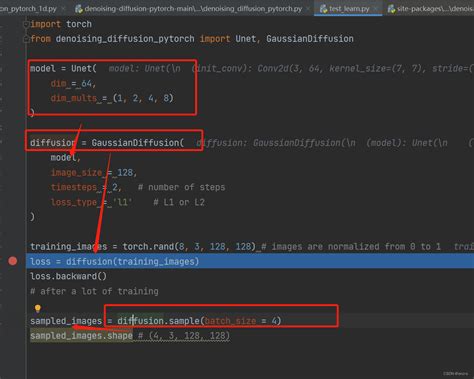The image size is (474, 379).
Task: Click "loss_type = 'l1'" argument
Action: tap(91, 202)
